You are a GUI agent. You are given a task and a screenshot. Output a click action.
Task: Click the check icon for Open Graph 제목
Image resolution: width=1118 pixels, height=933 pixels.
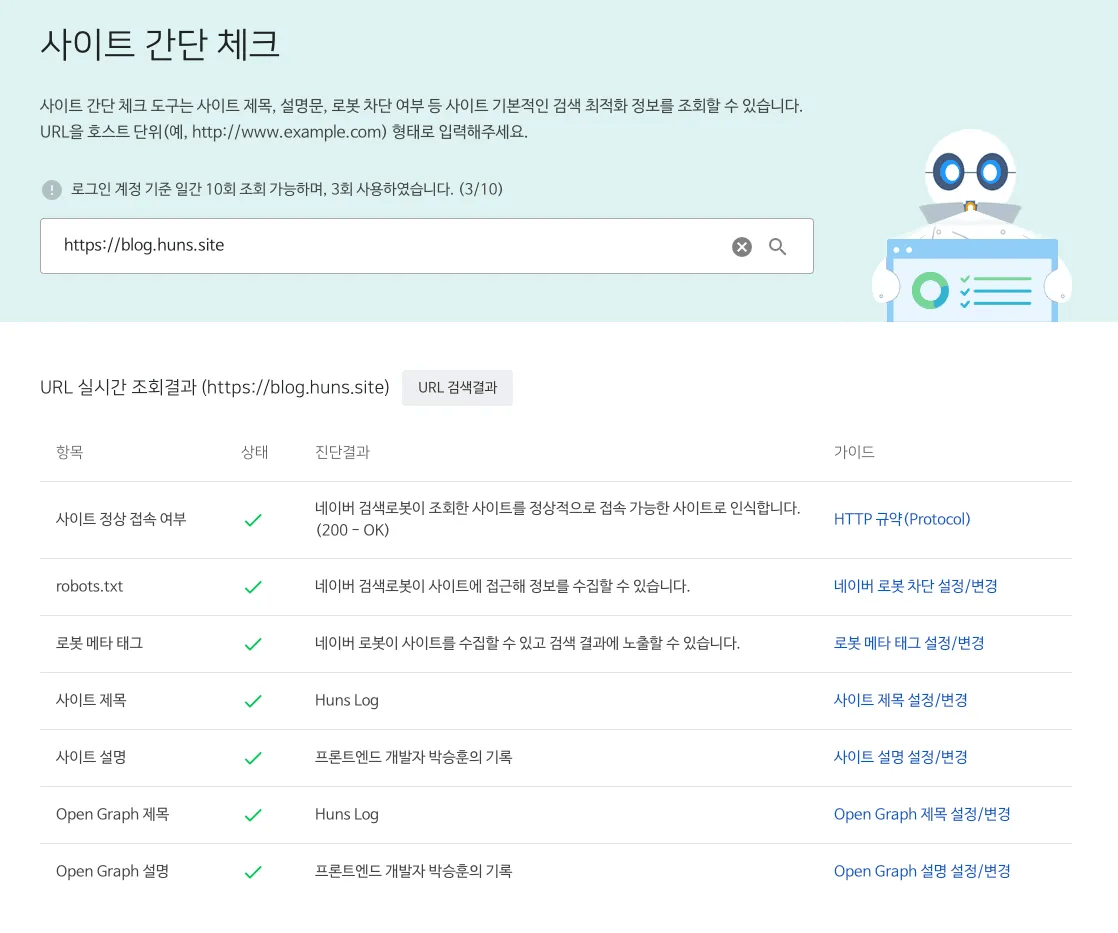(253, 815)
